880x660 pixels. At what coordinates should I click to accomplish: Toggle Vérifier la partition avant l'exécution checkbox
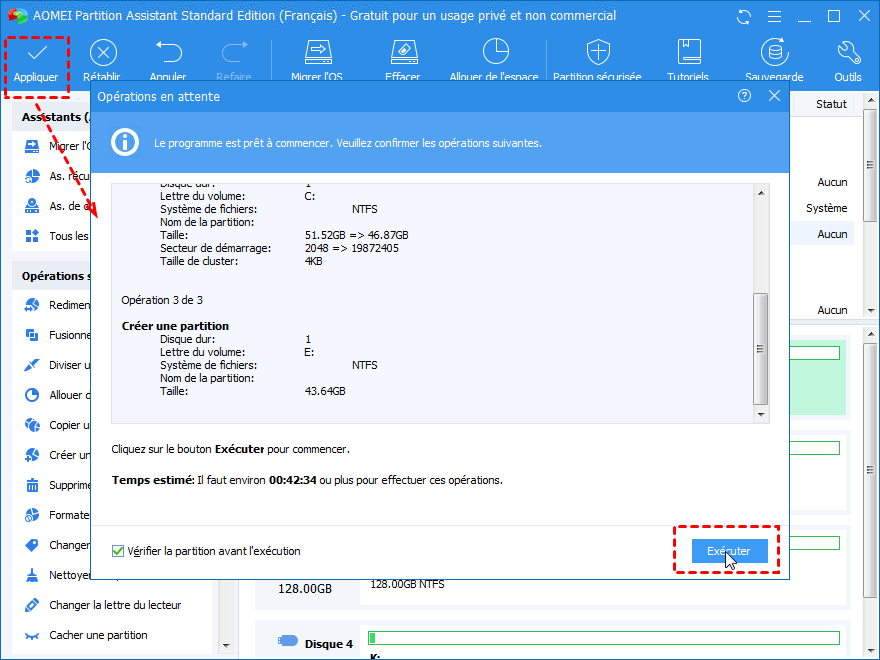[x=118, y=551]
